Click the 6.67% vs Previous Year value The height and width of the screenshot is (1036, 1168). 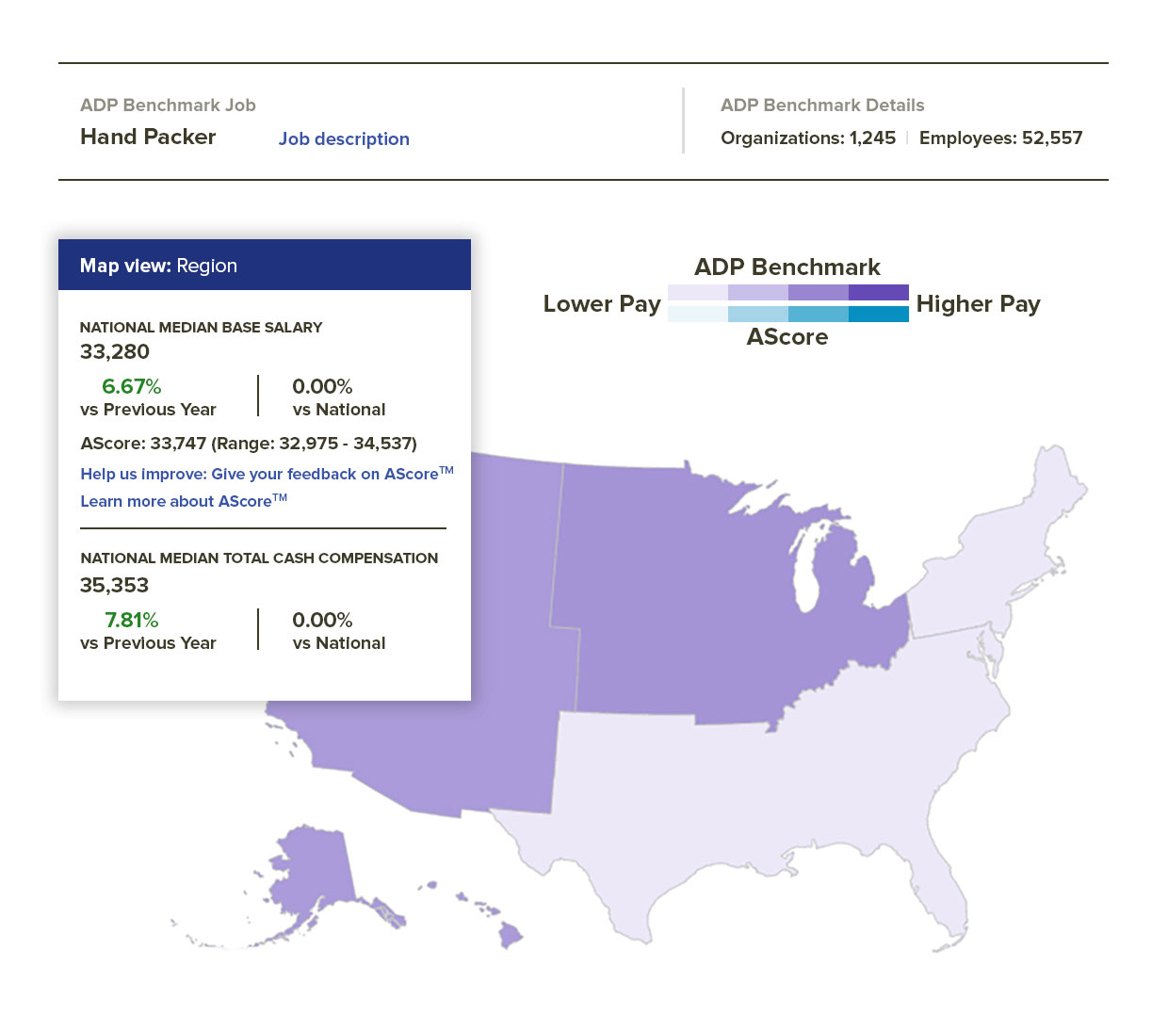click(x=132, y=387)
